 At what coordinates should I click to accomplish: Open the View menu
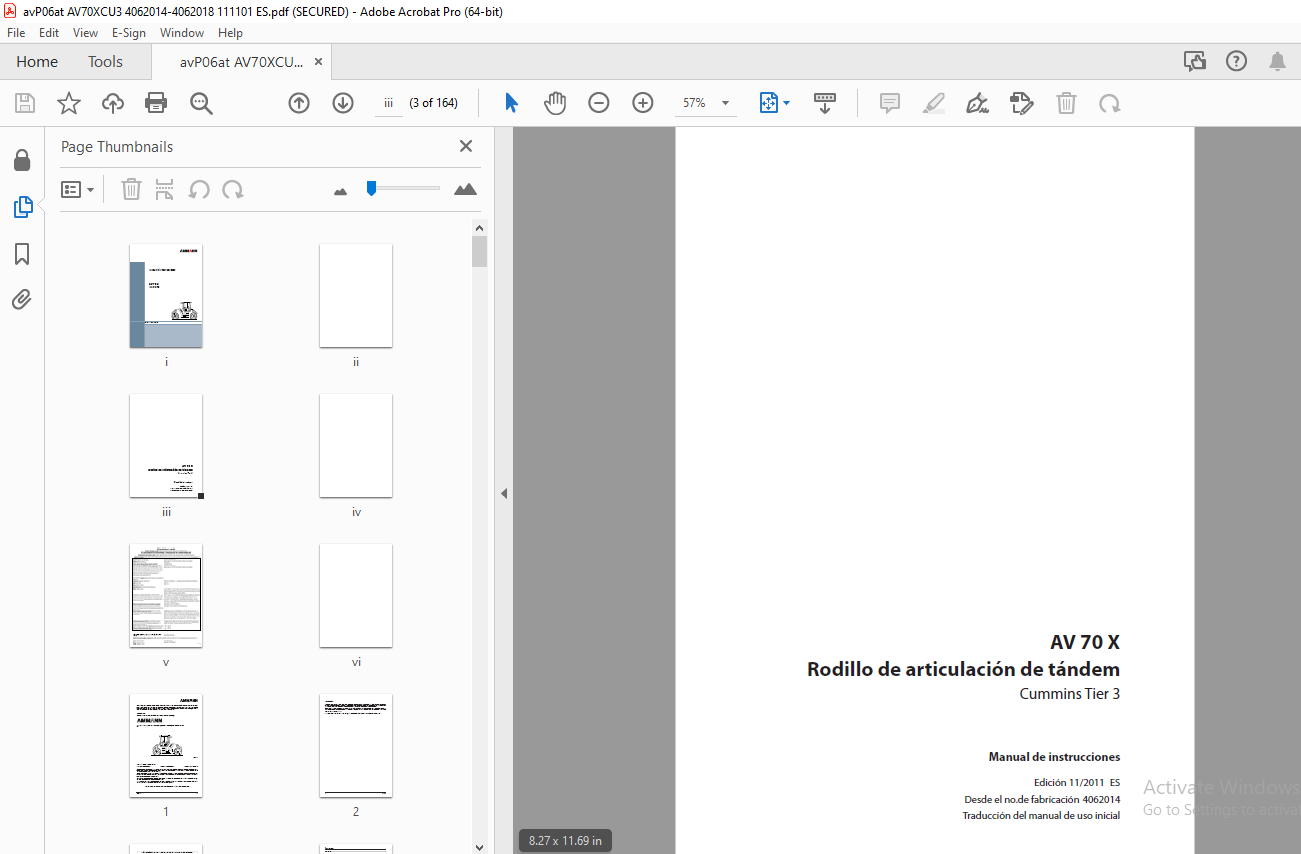coord(86,33)
